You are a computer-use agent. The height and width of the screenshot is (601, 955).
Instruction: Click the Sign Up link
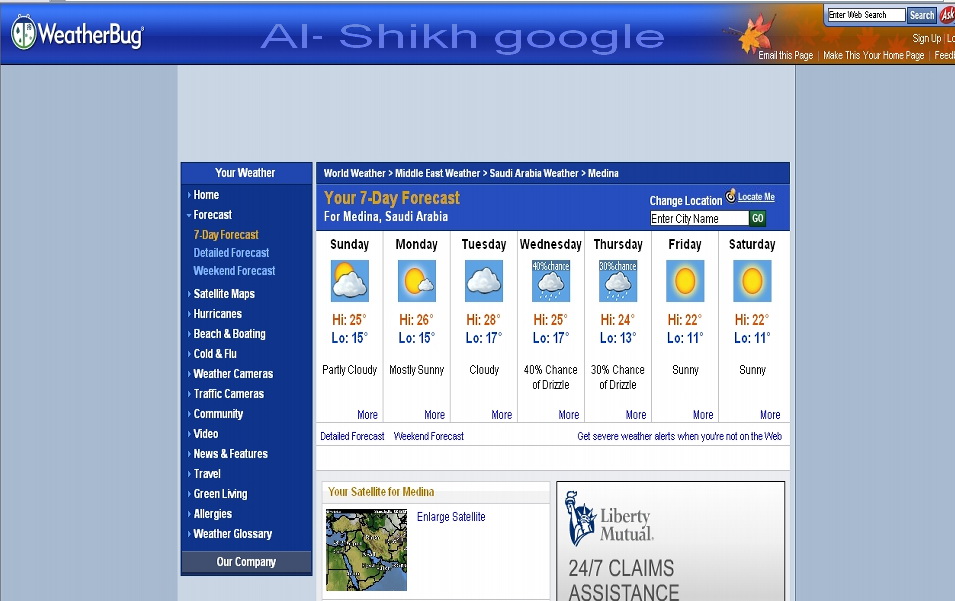tap(926, 38)
